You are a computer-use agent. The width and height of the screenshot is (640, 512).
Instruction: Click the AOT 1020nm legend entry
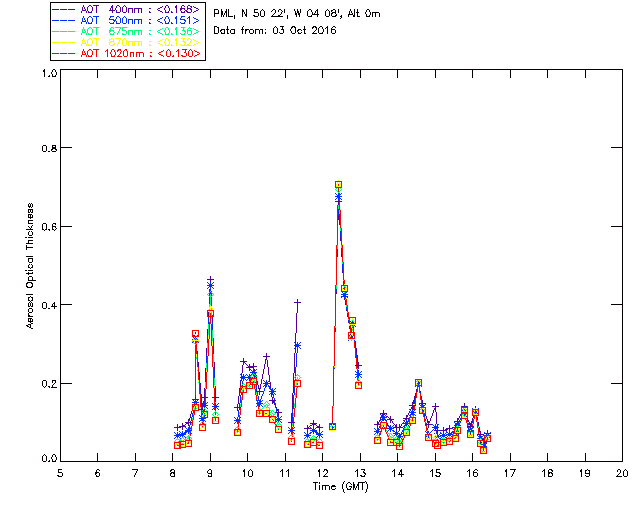coord(127,53)
